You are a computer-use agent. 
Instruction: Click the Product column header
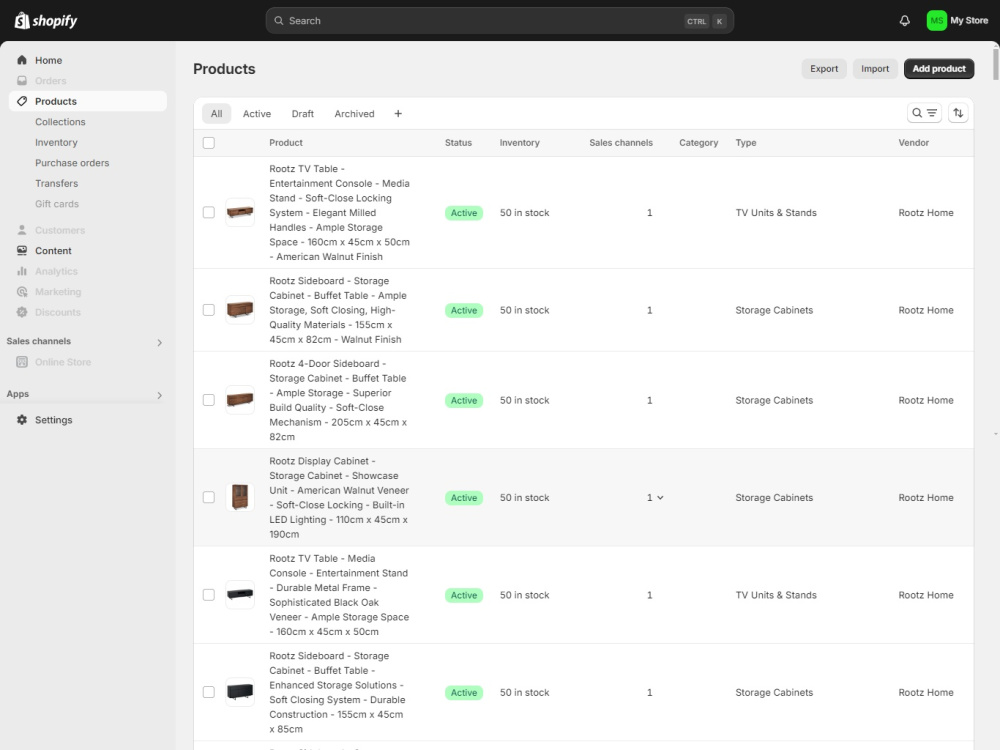pyautogui.click(x=286, y=143)
